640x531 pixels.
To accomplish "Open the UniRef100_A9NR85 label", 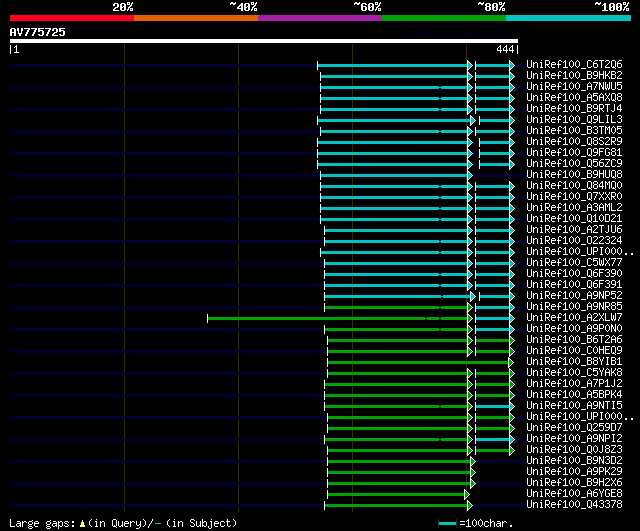I will click(x=574, y=307).
